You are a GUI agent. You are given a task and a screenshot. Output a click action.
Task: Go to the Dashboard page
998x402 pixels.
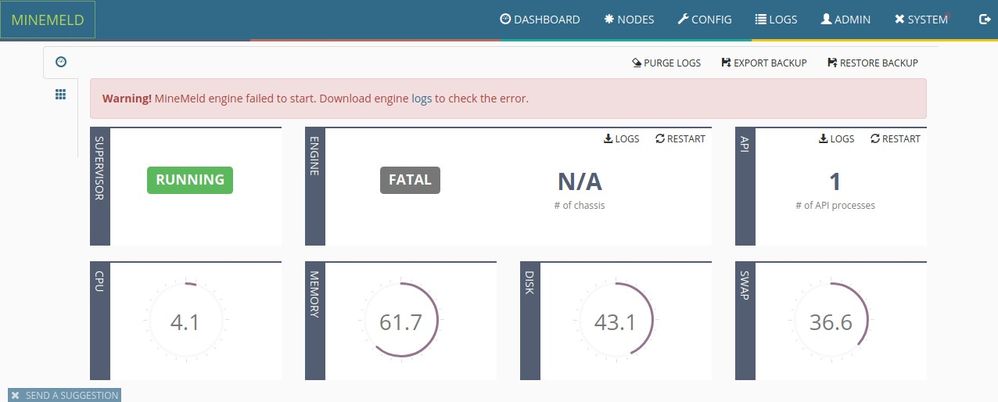(540, 19)
